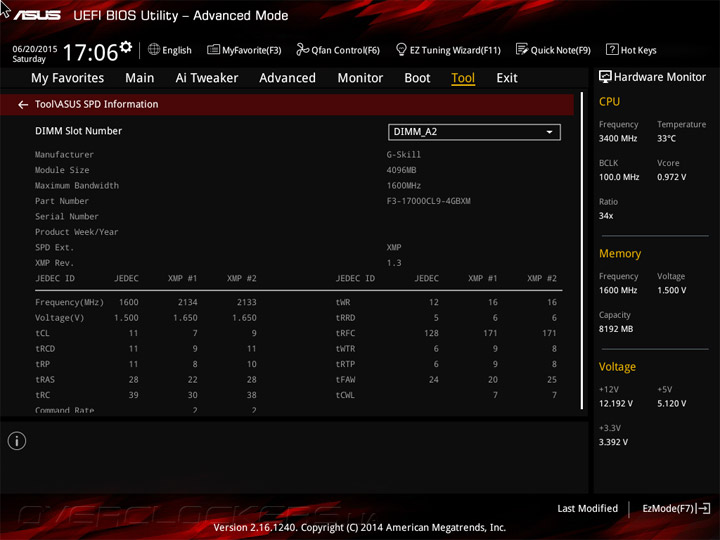This screenshot has width=720, height=540.
Task: Click the 17:06 clock display
Action: coord(90,51)
